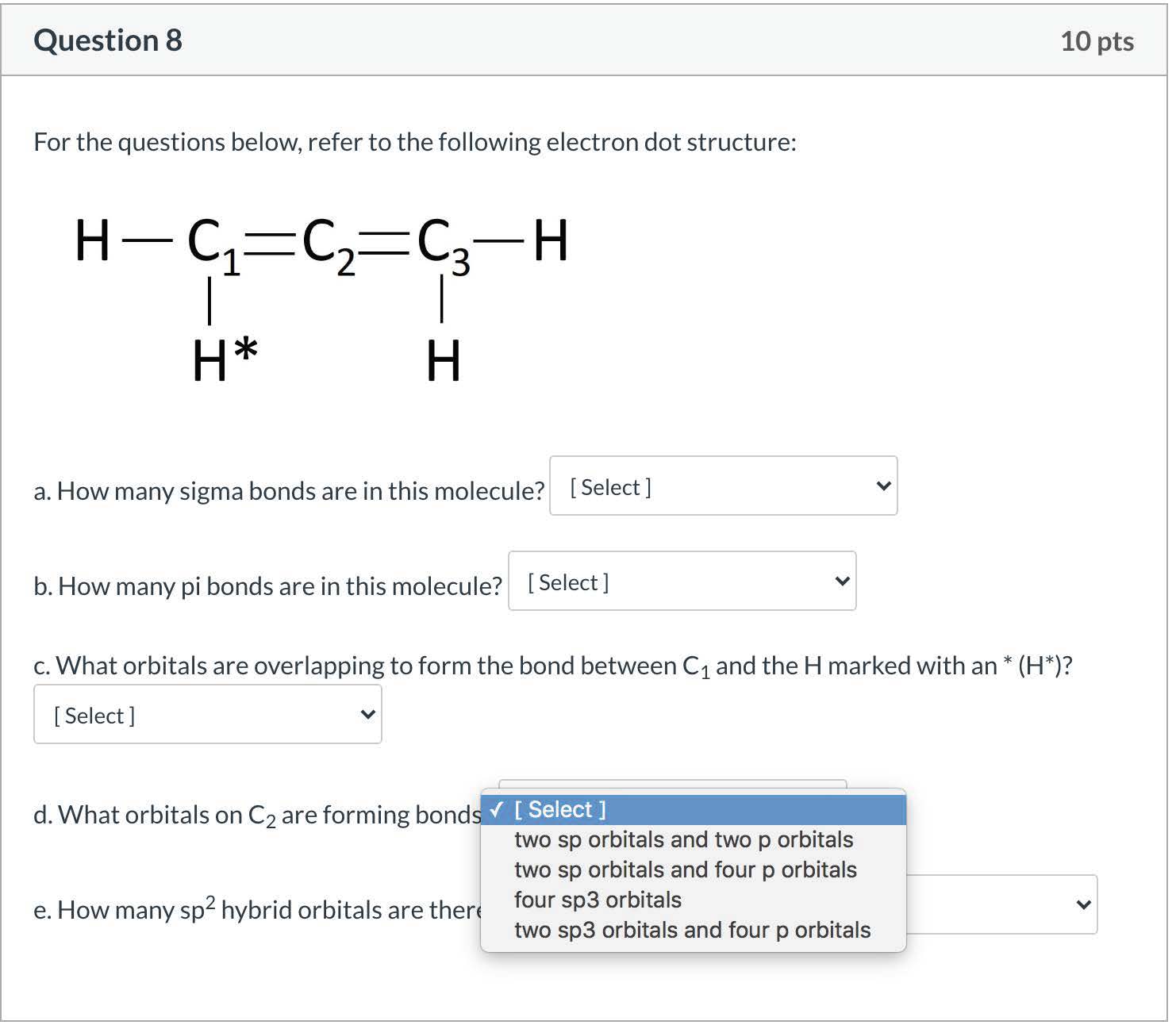The width and height of the screenshot is (1176, 1025).
Task: Select "two sp3 orbitals and four p orbitals"
Action: coord(692,930)
